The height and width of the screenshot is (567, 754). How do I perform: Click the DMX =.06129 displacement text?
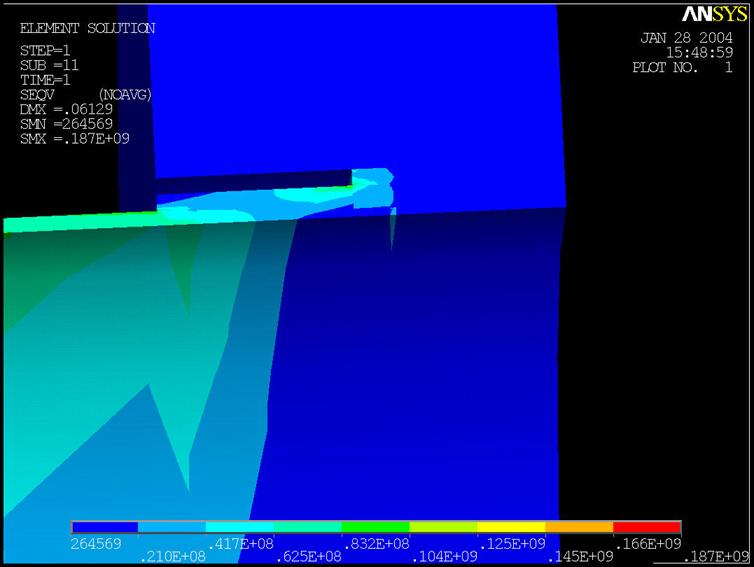tap(66, 109)
